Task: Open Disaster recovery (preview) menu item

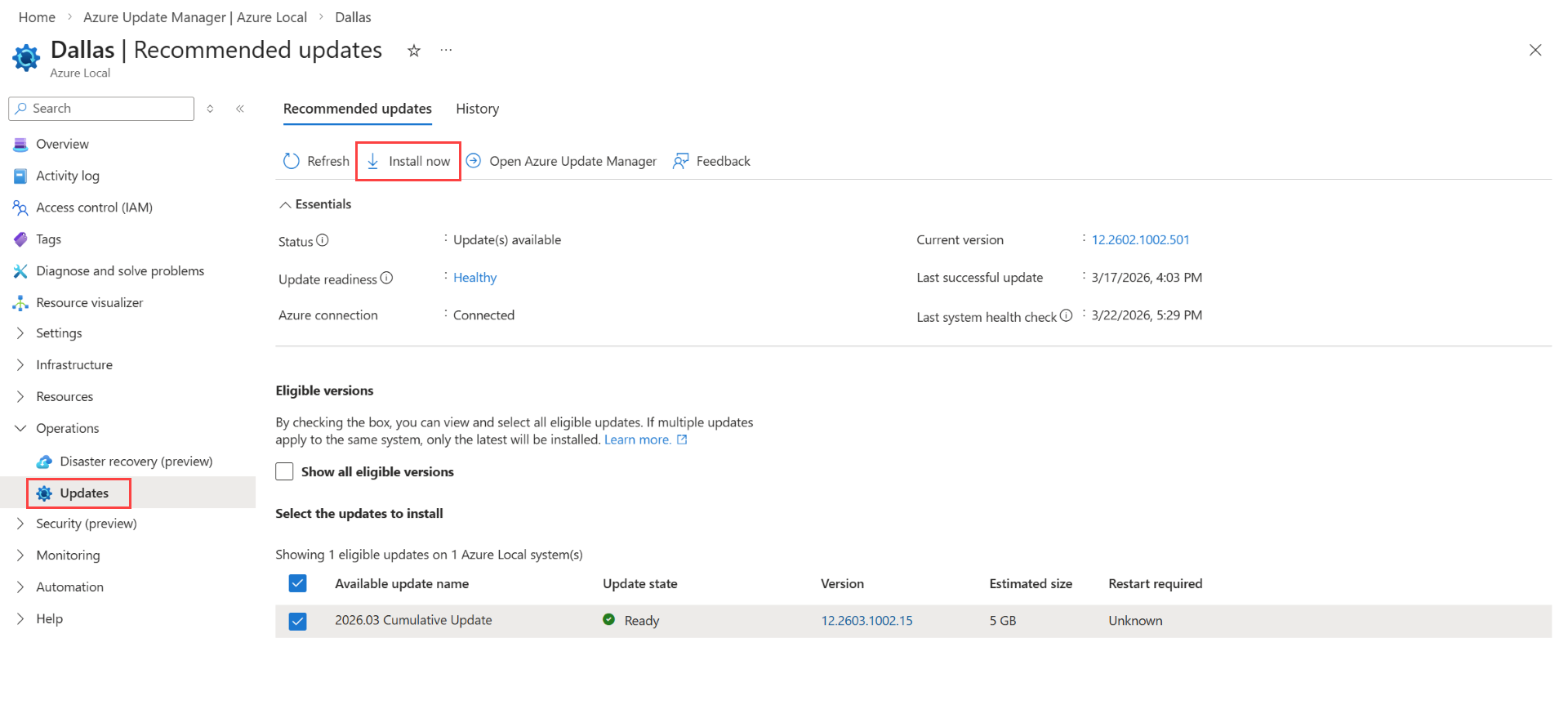Action: tap(136, 462)
